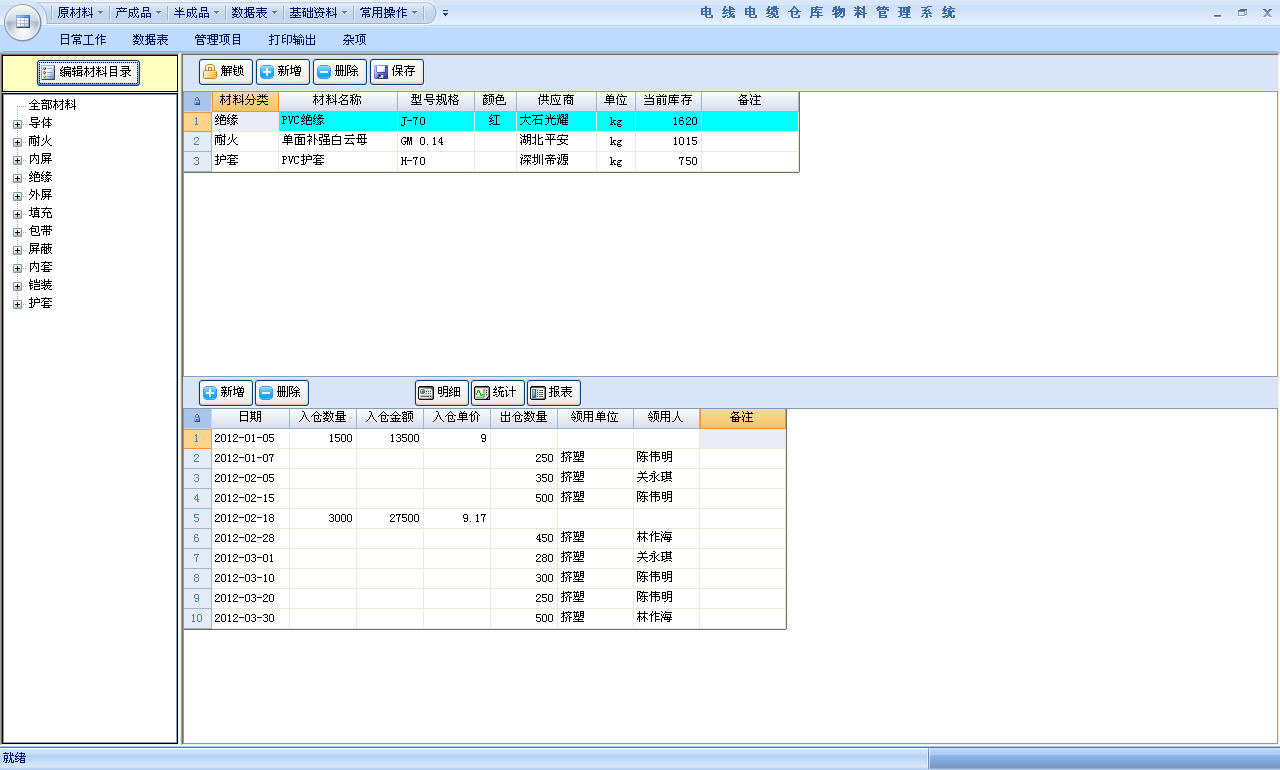Click the 当前库存 column header
Screen dimensions: 1280x770
pyautogui.click(x=667, y=101)
